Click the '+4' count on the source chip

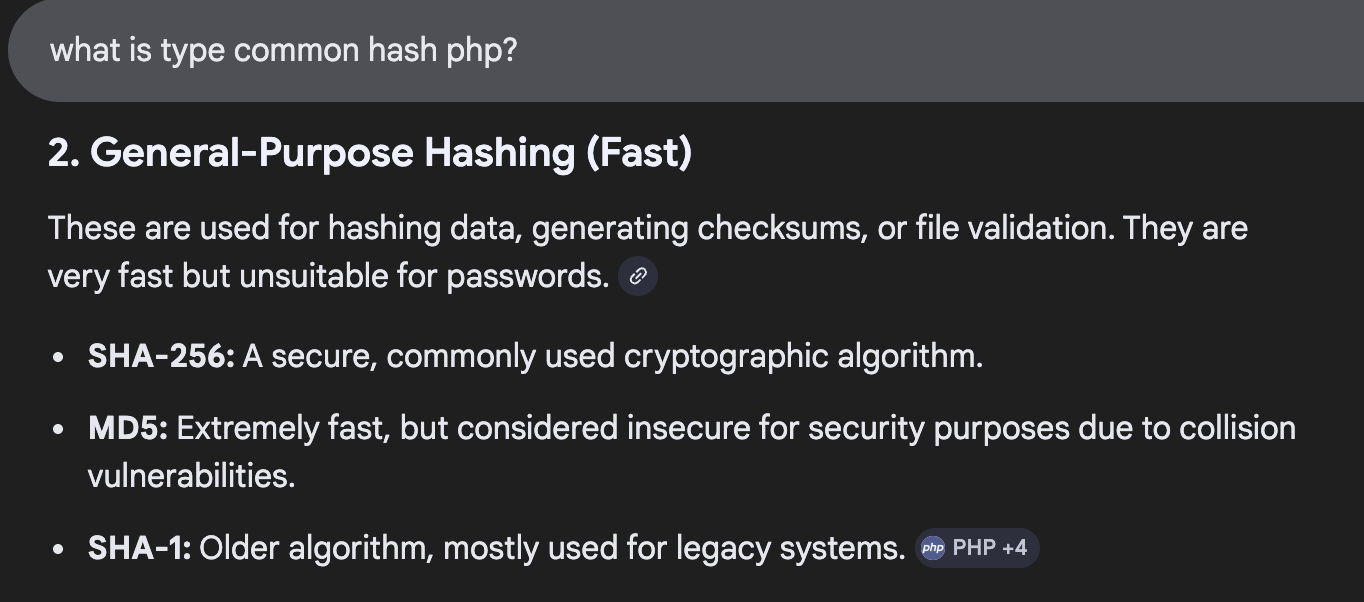1017,547
